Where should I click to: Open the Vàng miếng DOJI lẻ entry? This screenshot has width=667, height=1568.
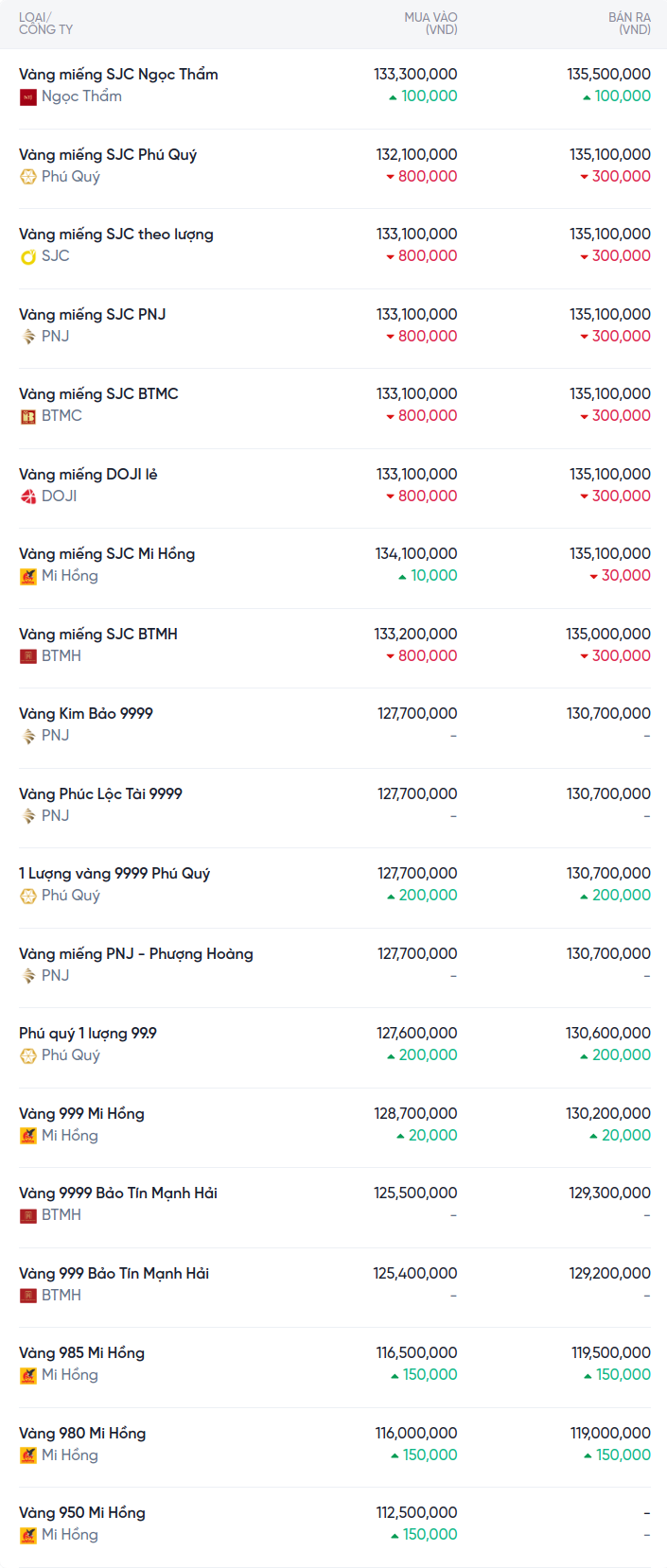pos(88,475)
